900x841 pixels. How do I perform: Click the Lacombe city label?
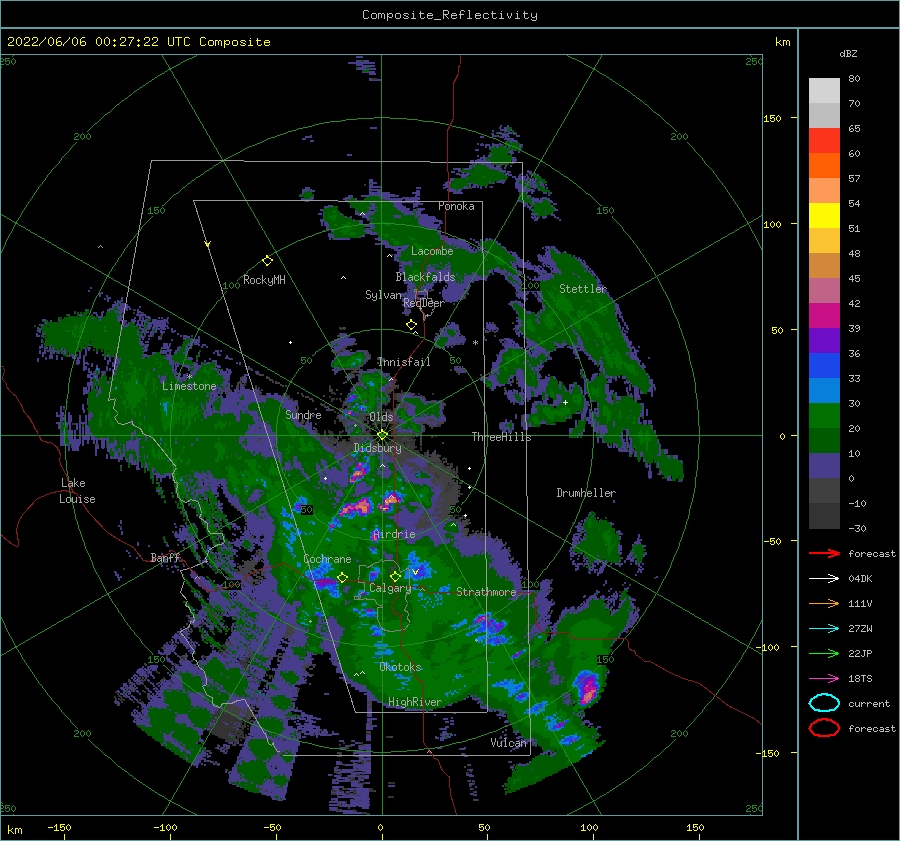click(432, 251)
